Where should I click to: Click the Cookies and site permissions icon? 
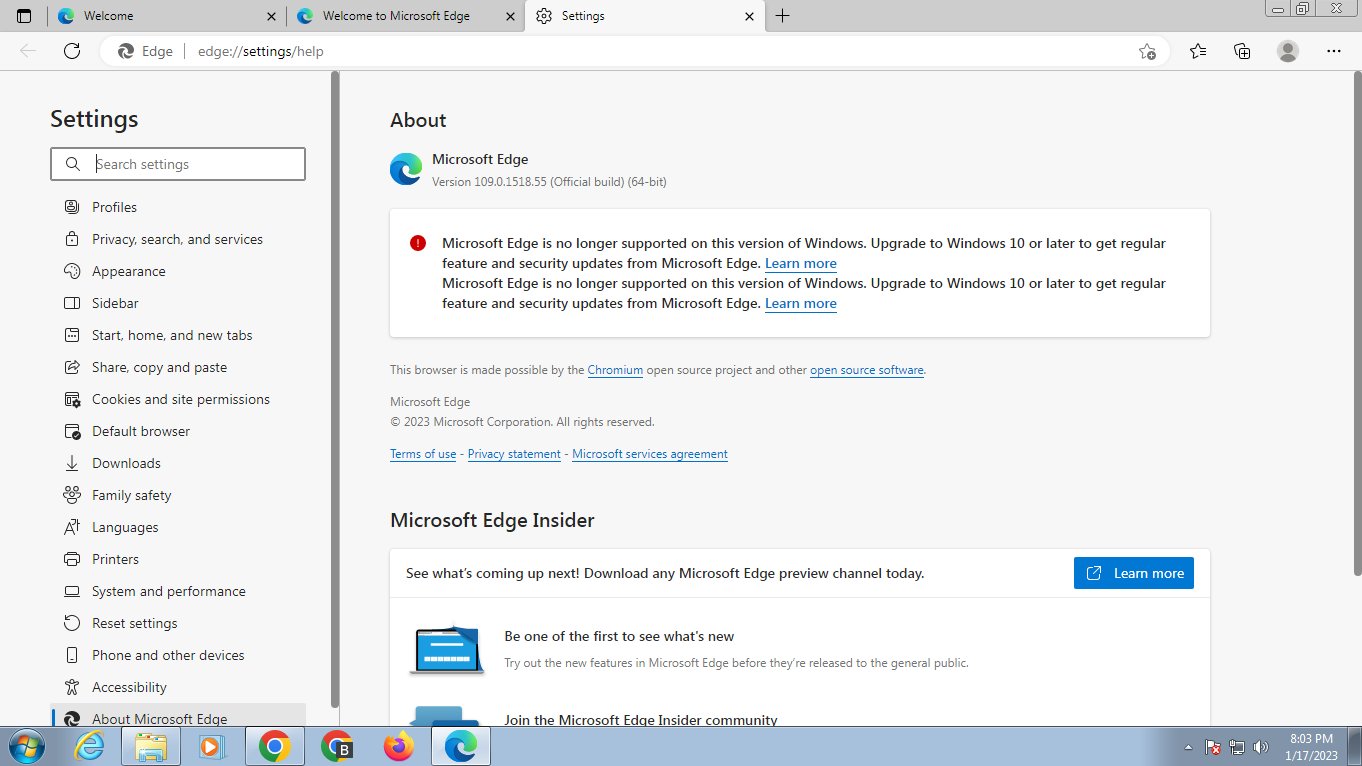[x=72, y=399]
